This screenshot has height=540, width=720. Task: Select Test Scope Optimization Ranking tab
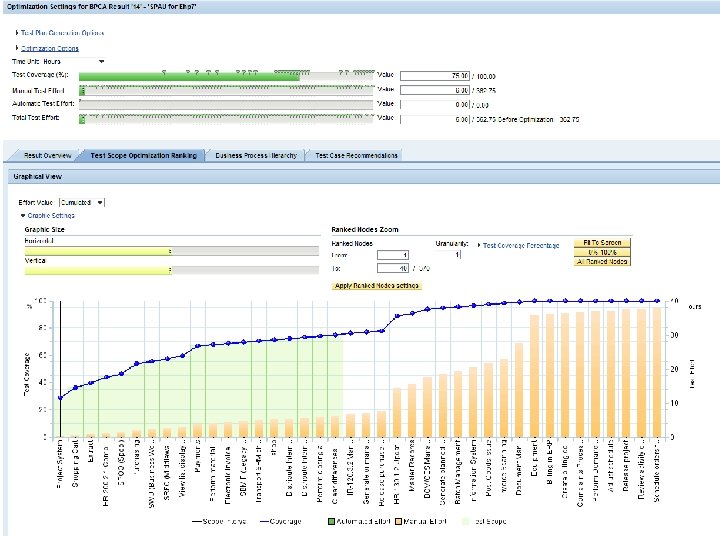click(x=143, y=156)
